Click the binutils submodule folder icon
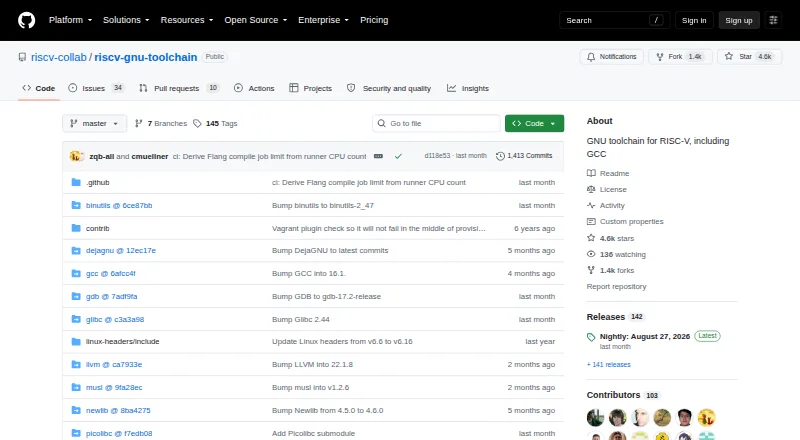 click(x=76, y=205)
